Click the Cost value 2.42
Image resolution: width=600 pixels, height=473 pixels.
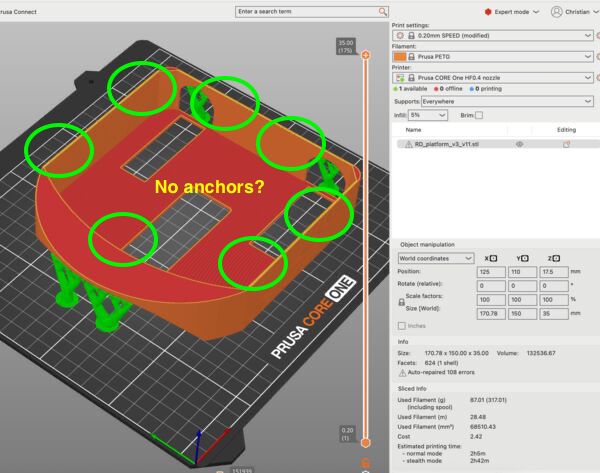point(476,437)
